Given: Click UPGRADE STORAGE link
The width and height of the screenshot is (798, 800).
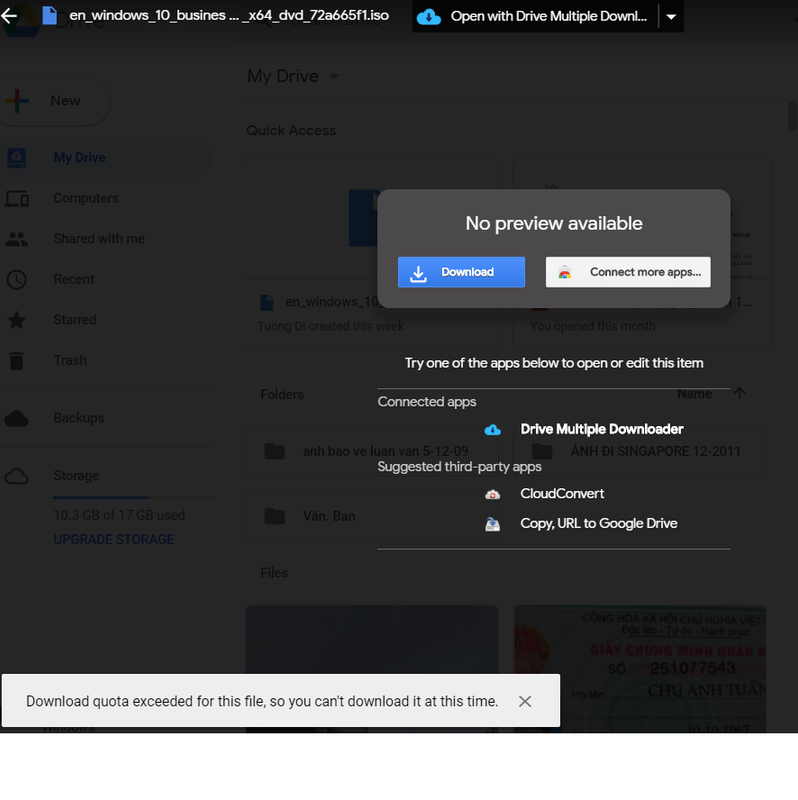Looking at the screenshot, I should coord(114,540).
